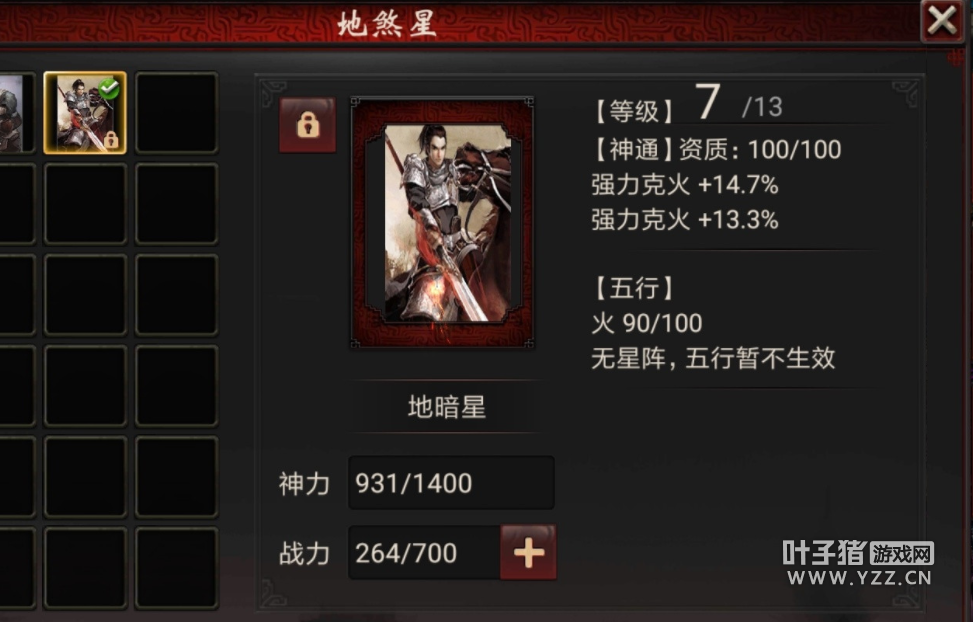Click the 火 90/100 element value
Viewport: 973px width, 622px height.
click(x=647, y=323)
